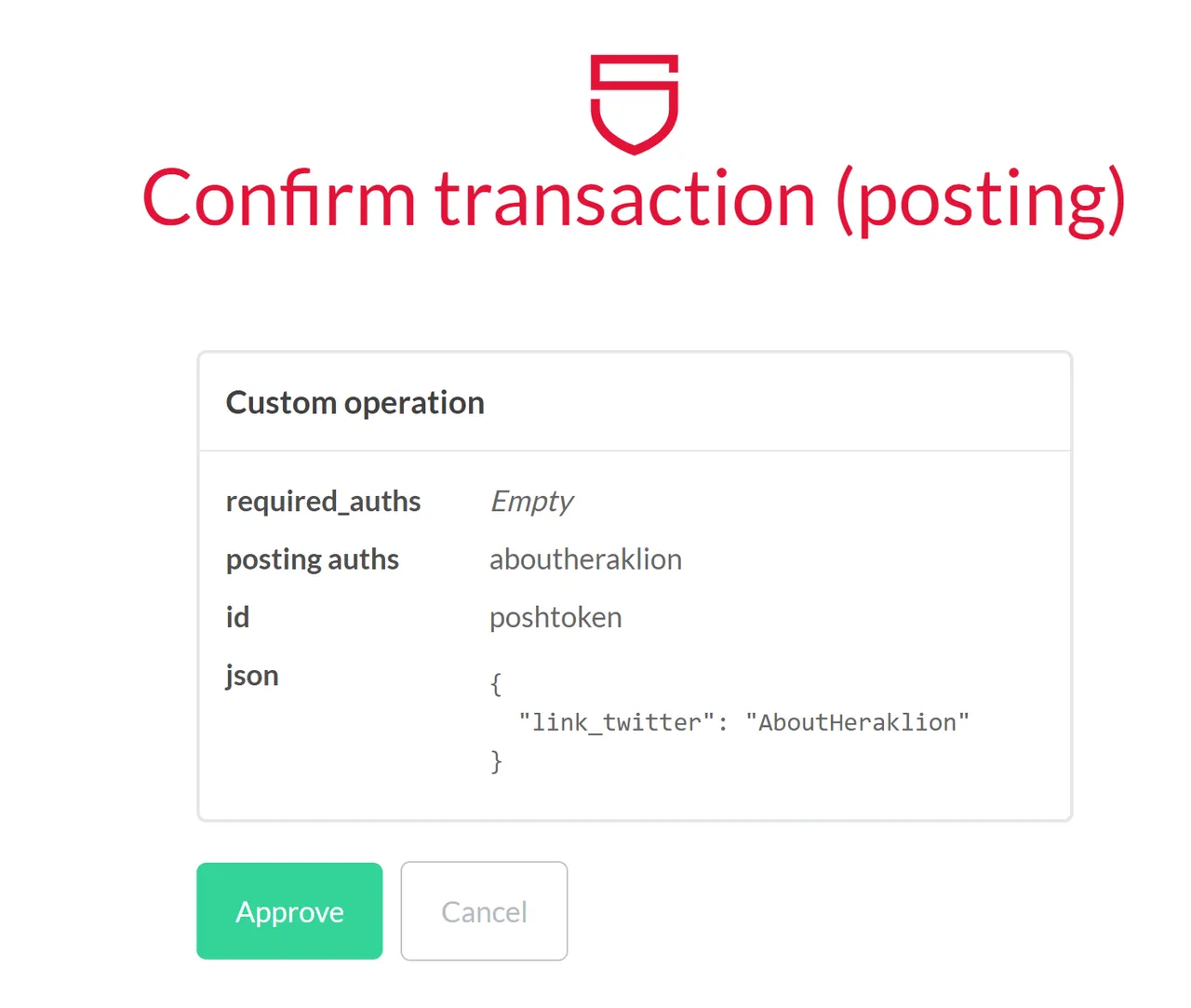Click the link_twitter key in the JSON
Viewport: 1191px width, 1008px height.
point(617,722)
